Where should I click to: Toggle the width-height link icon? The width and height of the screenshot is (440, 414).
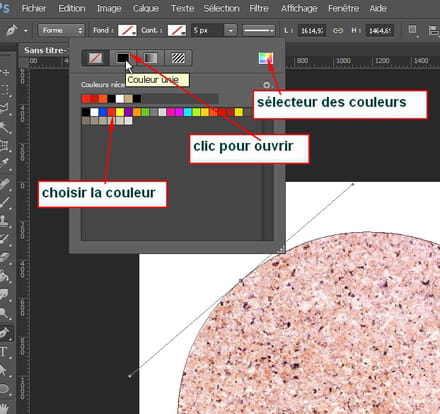tap(338, 31)
